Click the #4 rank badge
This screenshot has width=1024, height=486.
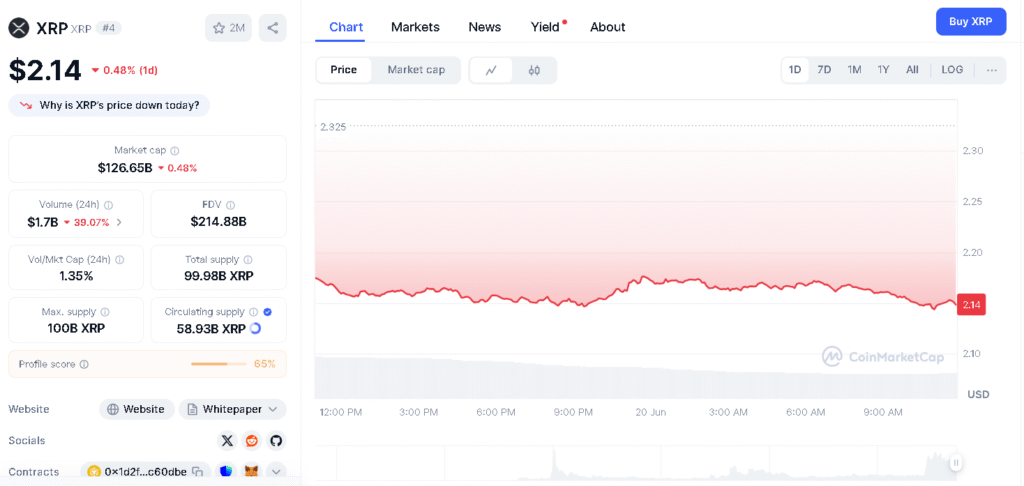click(108, 28)
